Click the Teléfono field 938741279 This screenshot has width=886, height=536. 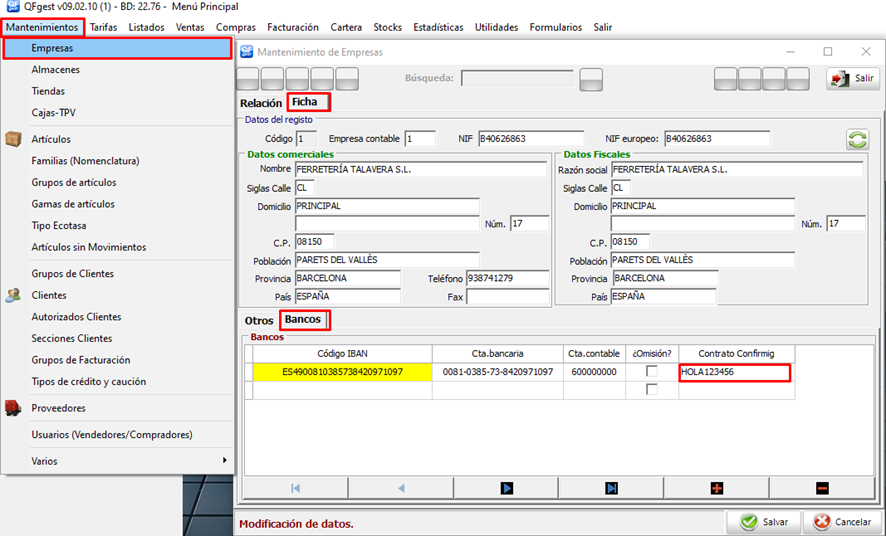pyautogui.click(x=507, y=278)
